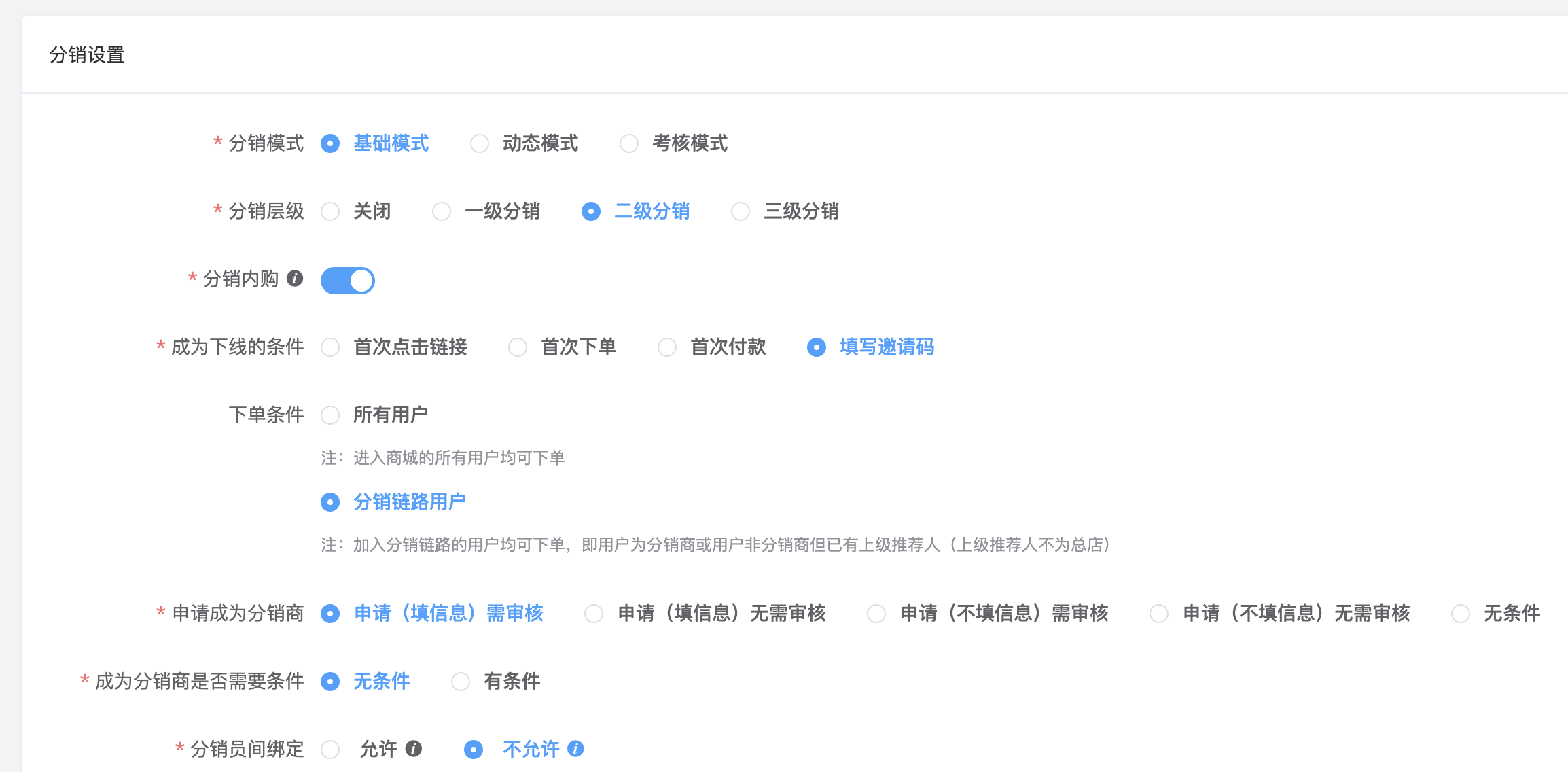Choose 有条件 distributor requirement
This screenshot has width=1568, height=772.
click(x=461, y=682)
